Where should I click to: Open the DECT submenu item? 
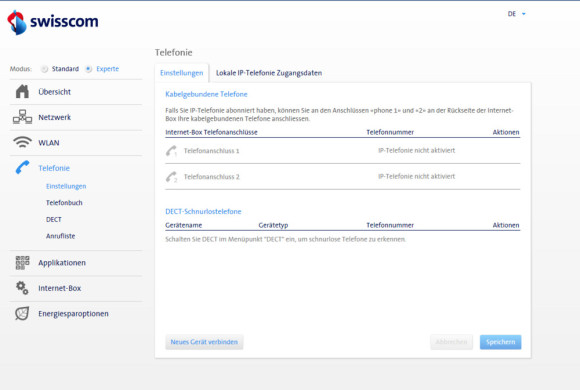54,219
